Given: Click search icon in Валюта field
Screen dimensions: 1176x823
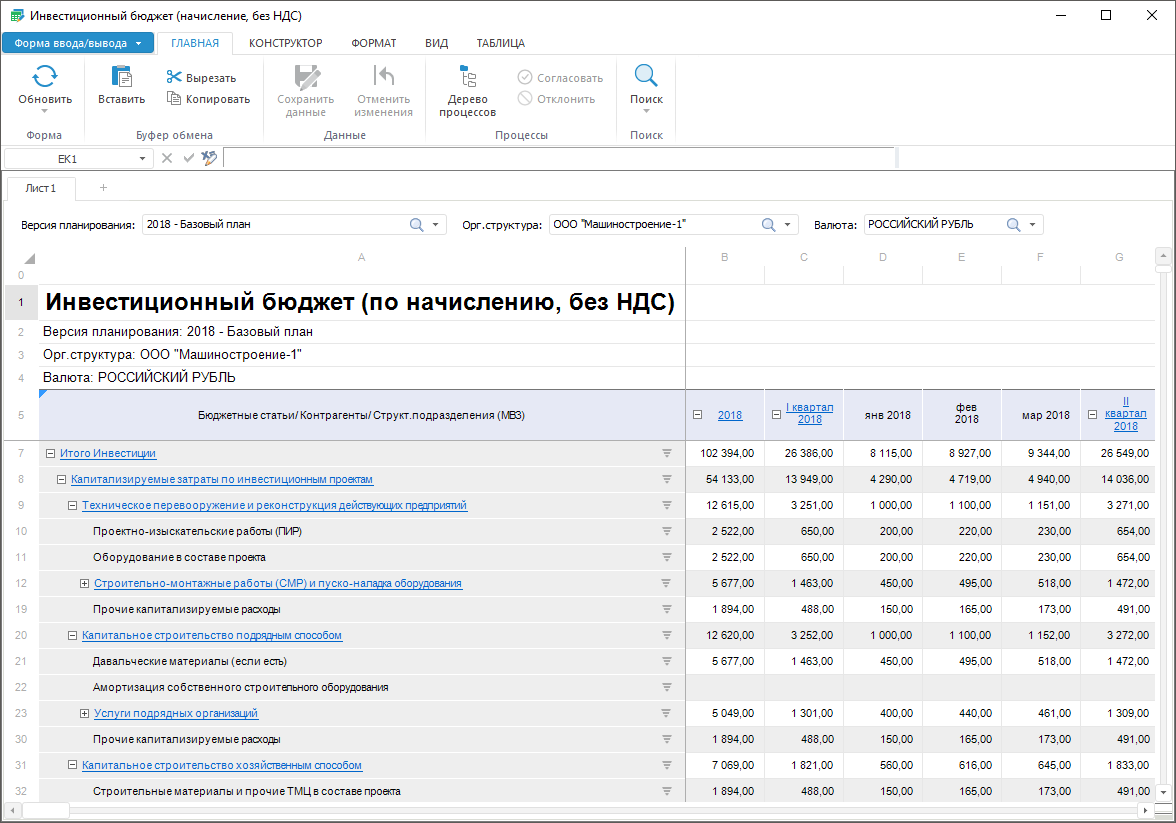Looking at the screenshot, I should click(1013, 225).
